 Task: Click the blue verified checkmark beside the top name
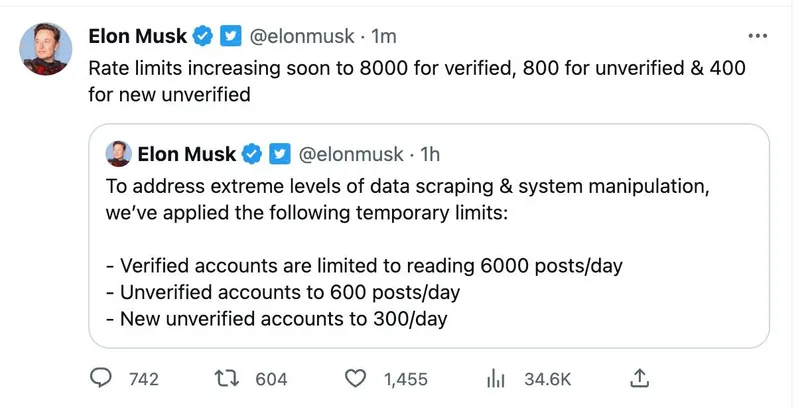tap(203, 37)
